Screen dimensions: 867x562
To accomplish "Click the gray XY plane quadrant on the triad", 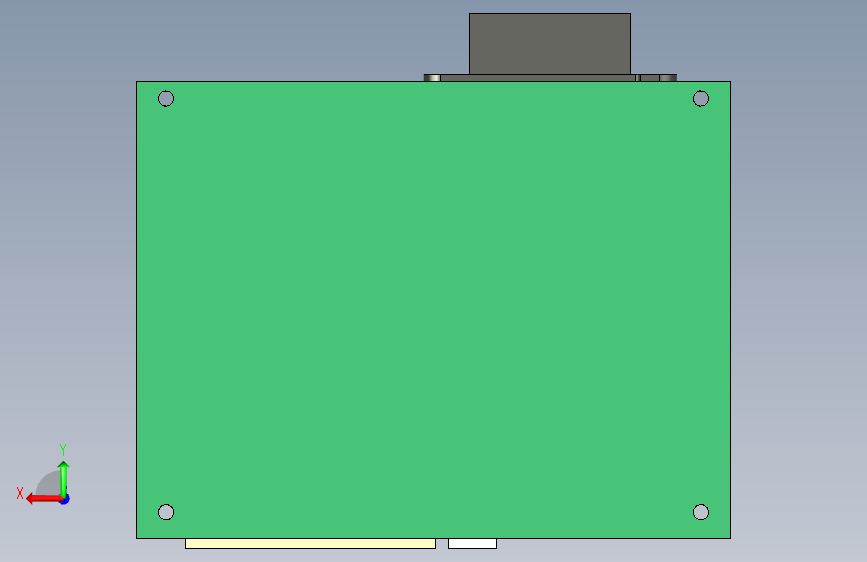I will [49, 484].
